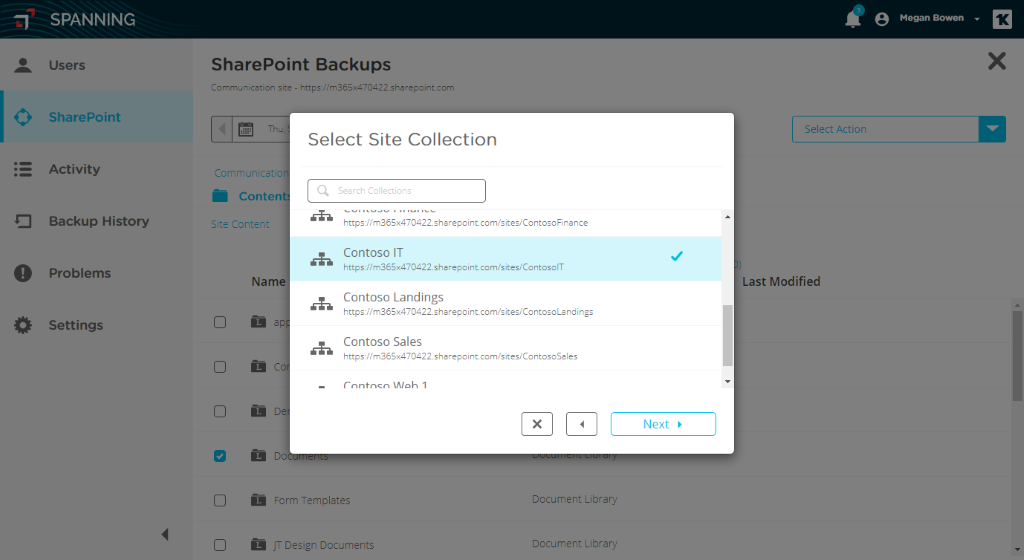Select the Contoso Landings site collection
This screenshot has height=560, width=1024.
pos(505,303)
